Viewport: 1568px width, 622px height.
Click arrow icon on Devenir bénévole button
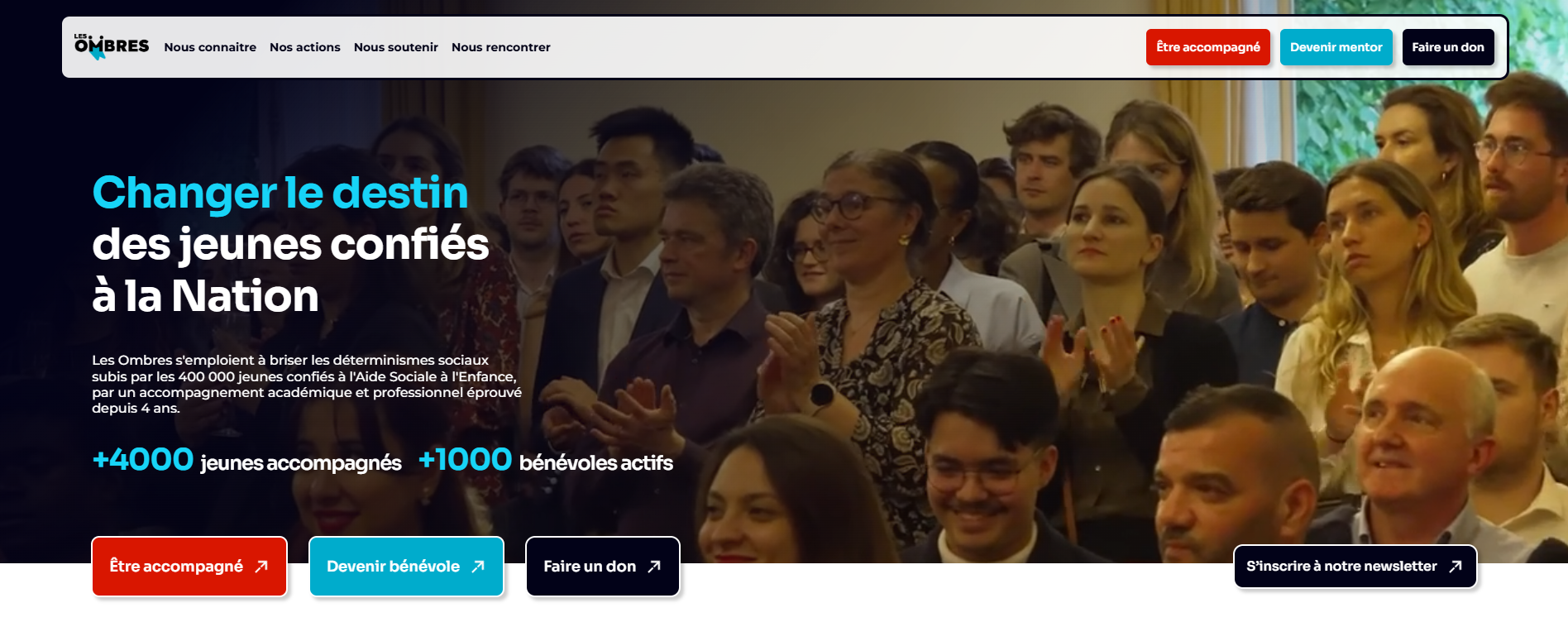click(x=478, y=567)
